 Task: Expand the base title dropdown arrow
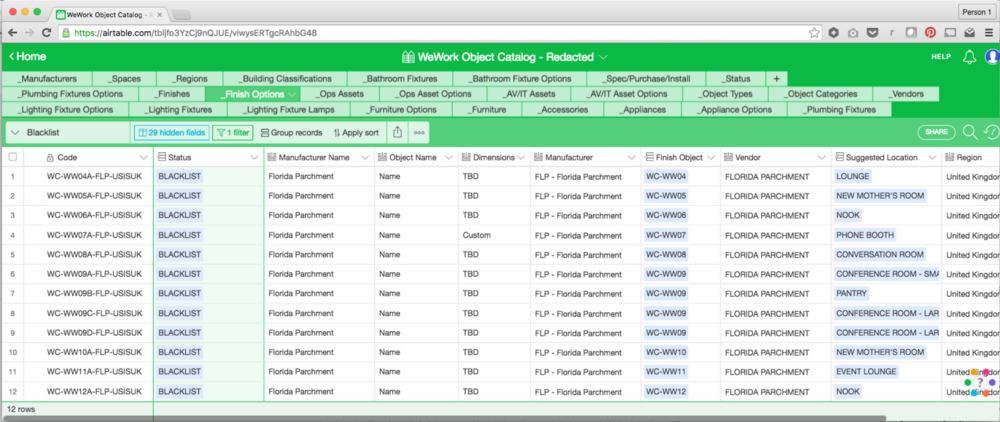point(603,57)
